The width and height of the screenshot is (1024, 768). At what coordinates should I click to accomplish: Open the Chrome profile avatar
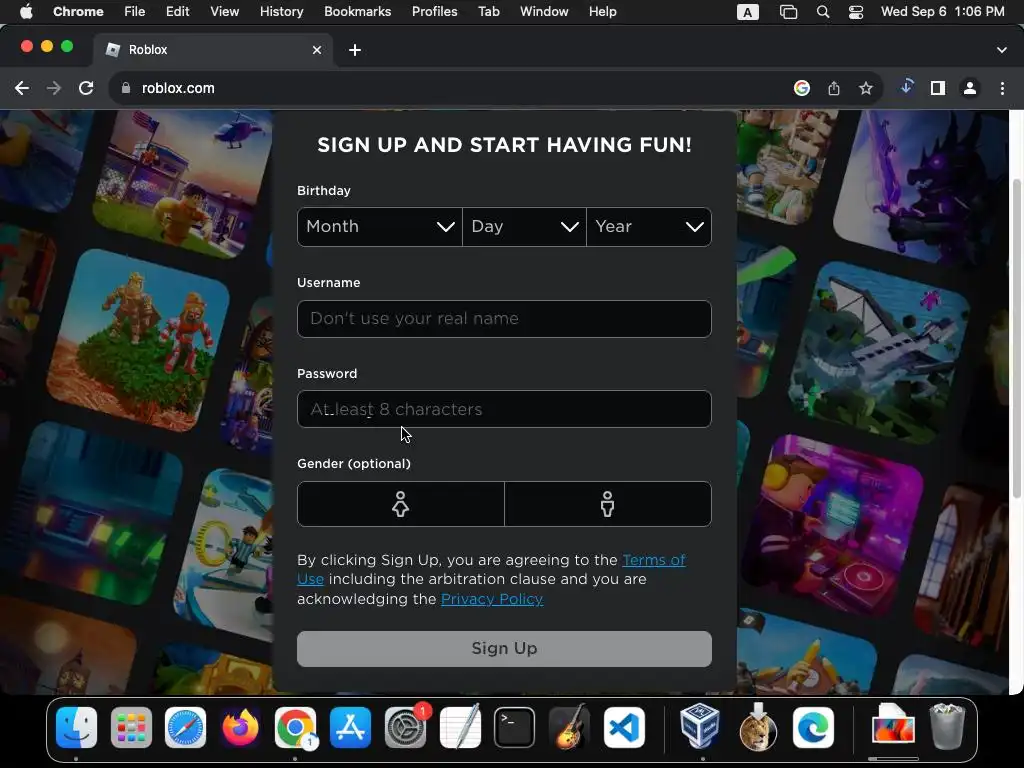(x=970, y=88)
